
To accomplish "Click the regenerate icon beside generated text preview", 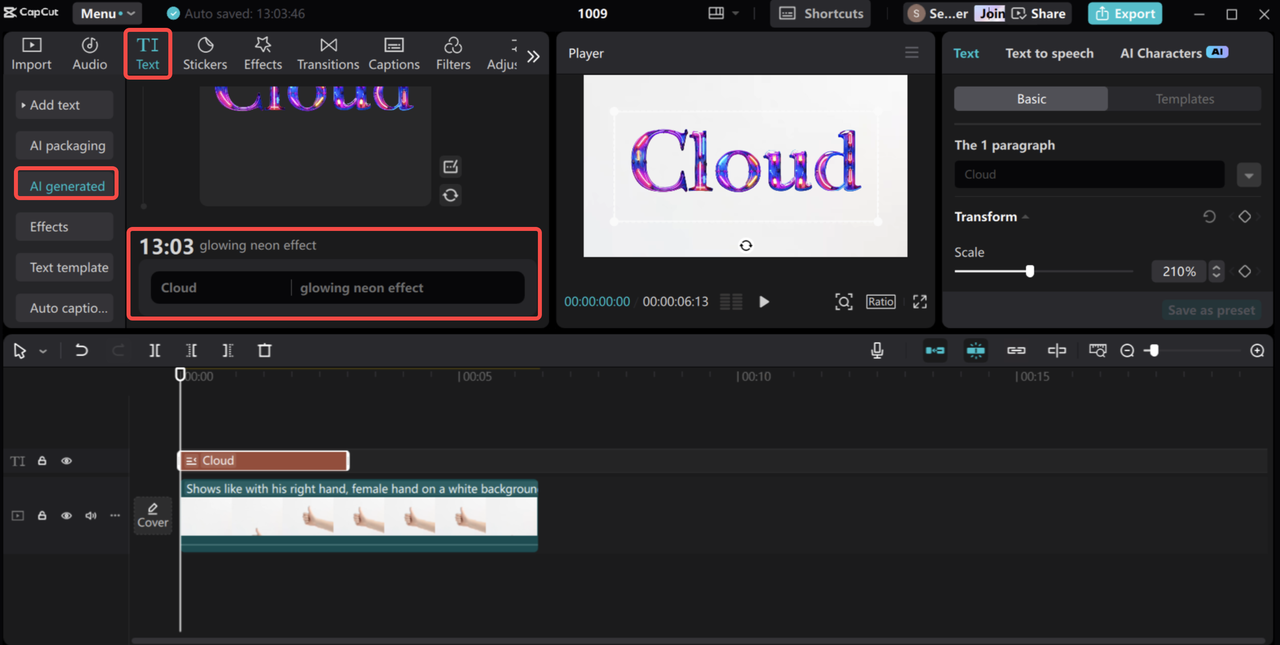I will tap(450, 195).
